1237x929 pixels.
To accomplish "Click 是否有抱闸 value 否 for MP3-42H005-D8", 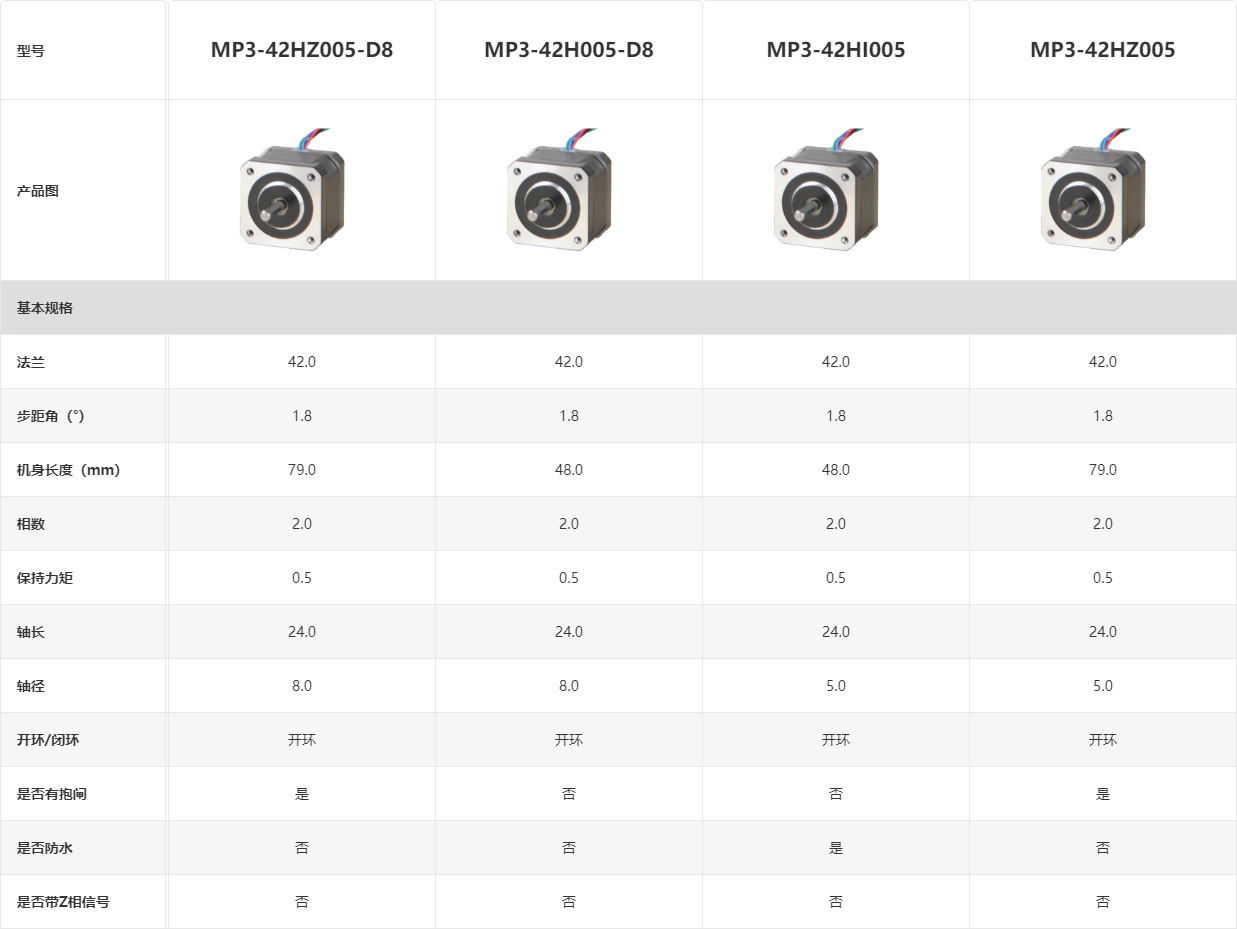I will [x=569, y=794].
